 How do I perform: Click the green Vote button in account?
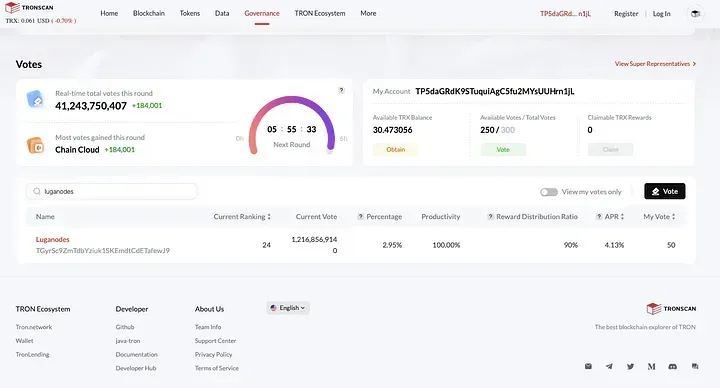pyautogui.click(x=503, y=149)
